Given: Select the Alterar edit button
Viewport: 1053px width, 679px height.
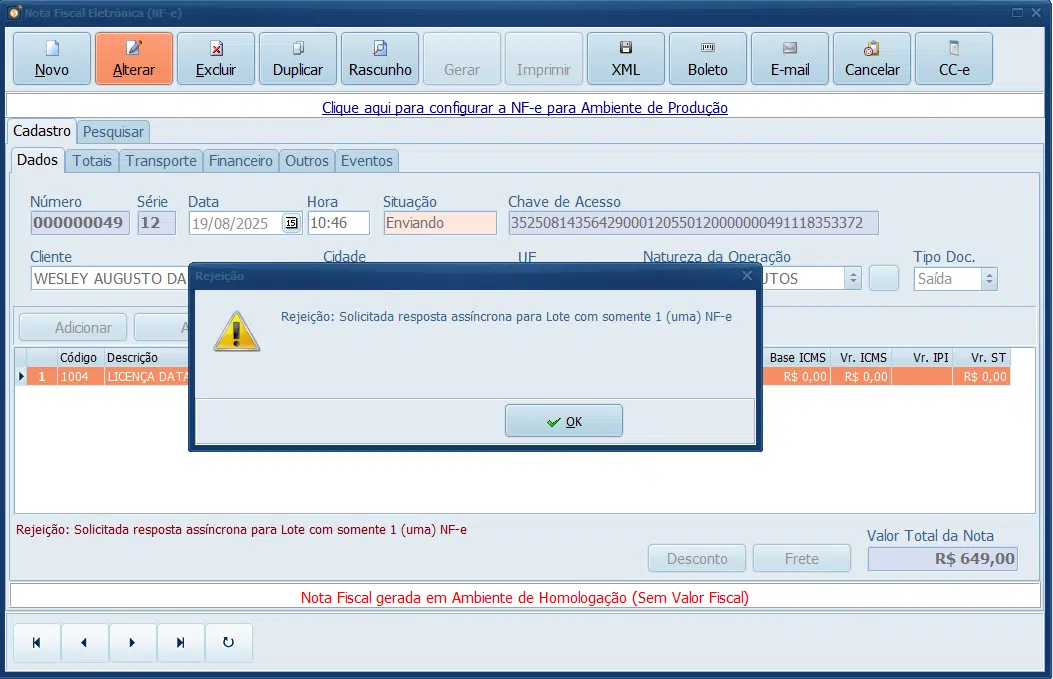Looking at the screenshot, I should 134,58.
